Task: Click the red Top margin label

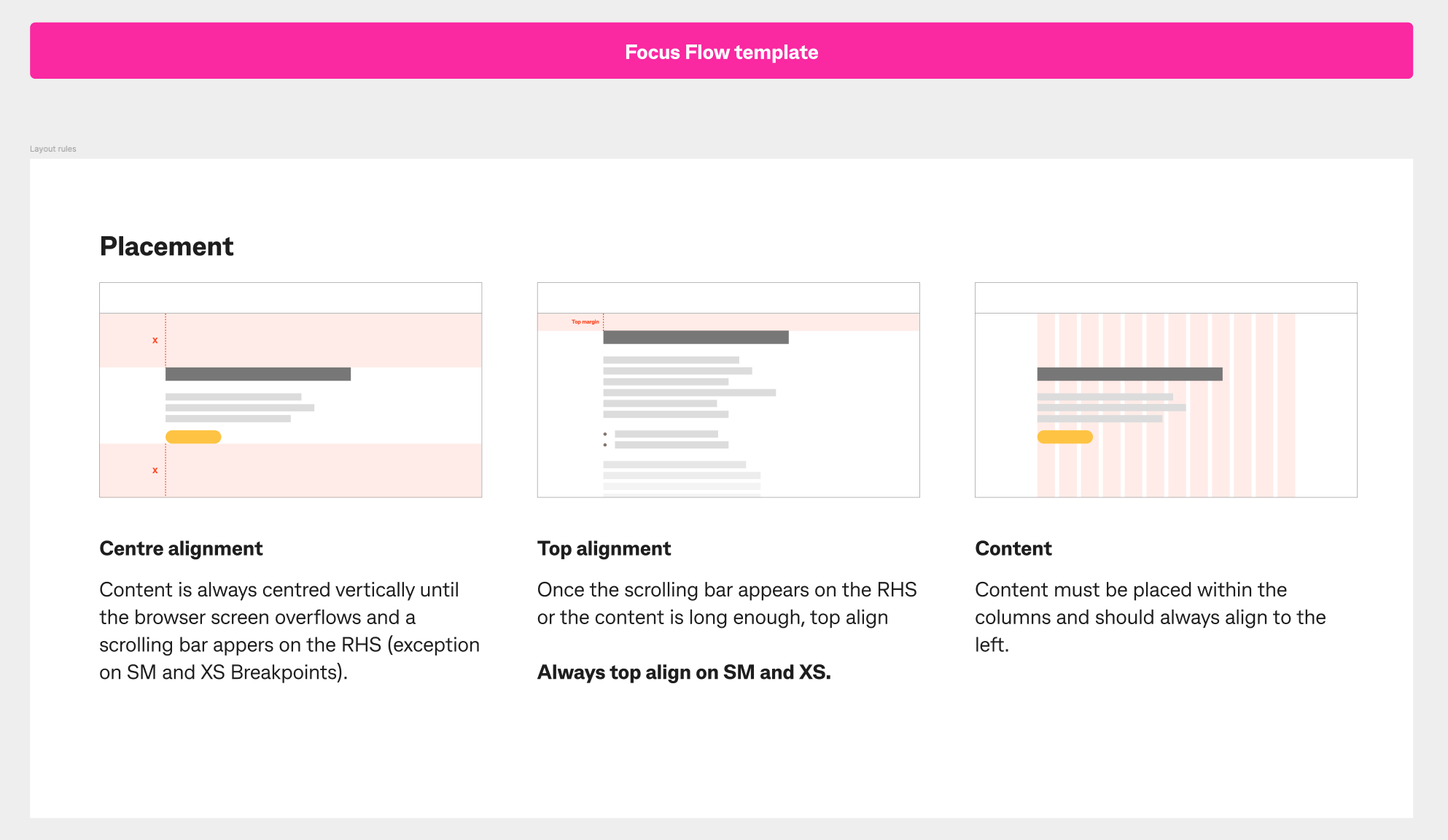Action: [x=585, y=322]
